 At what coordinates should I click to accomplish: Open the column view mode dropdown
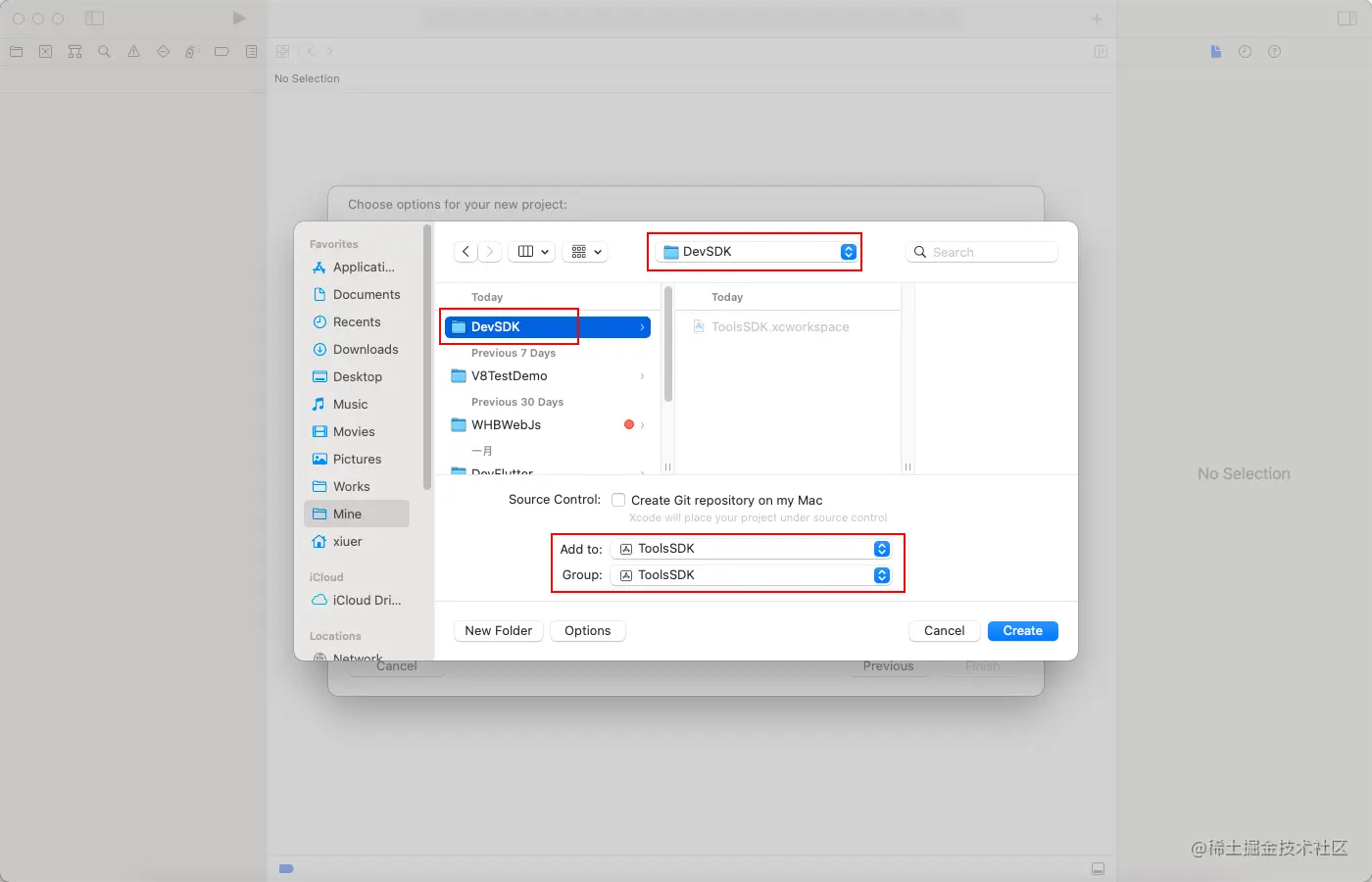[532, 252]
